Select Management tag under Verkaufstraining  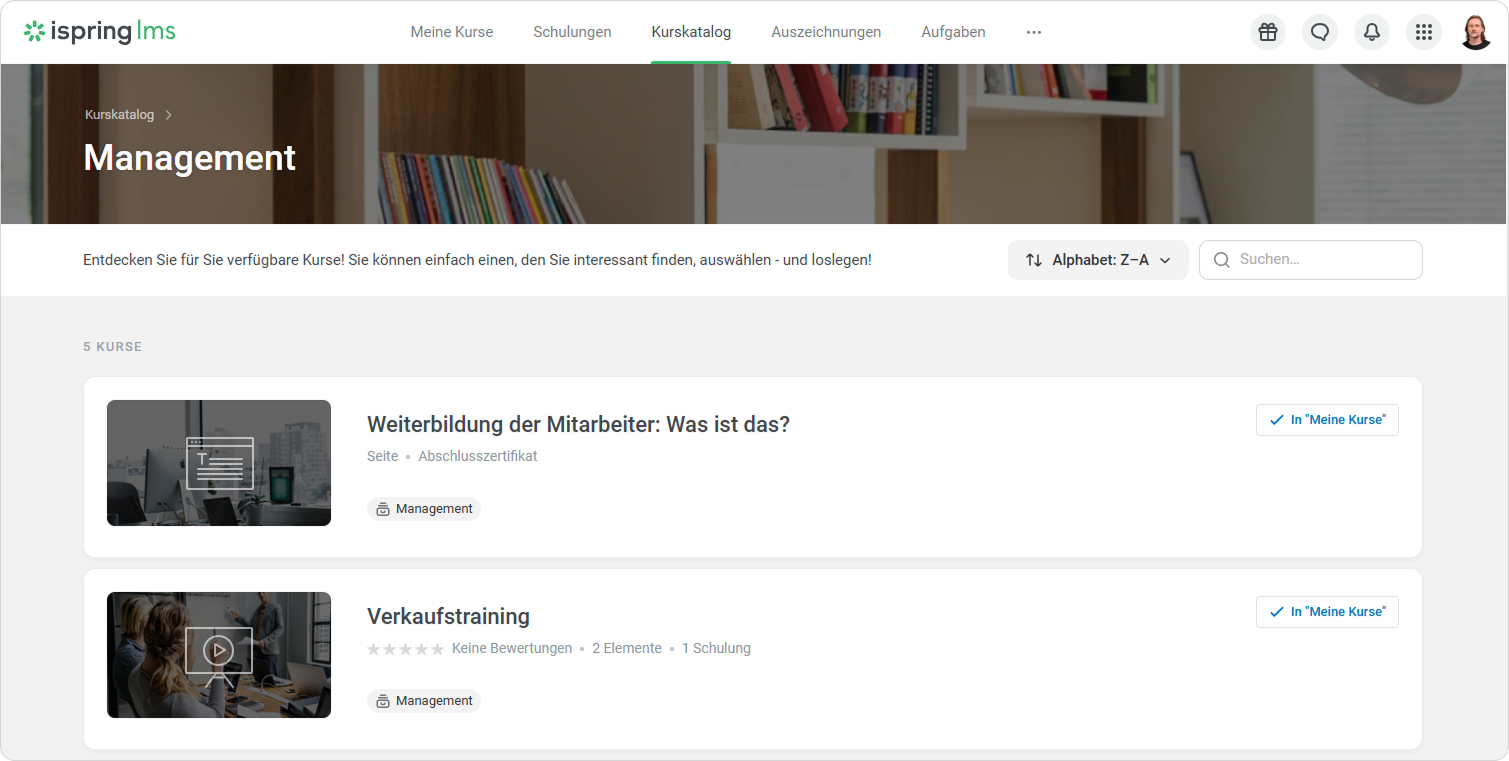pos(424,701)
